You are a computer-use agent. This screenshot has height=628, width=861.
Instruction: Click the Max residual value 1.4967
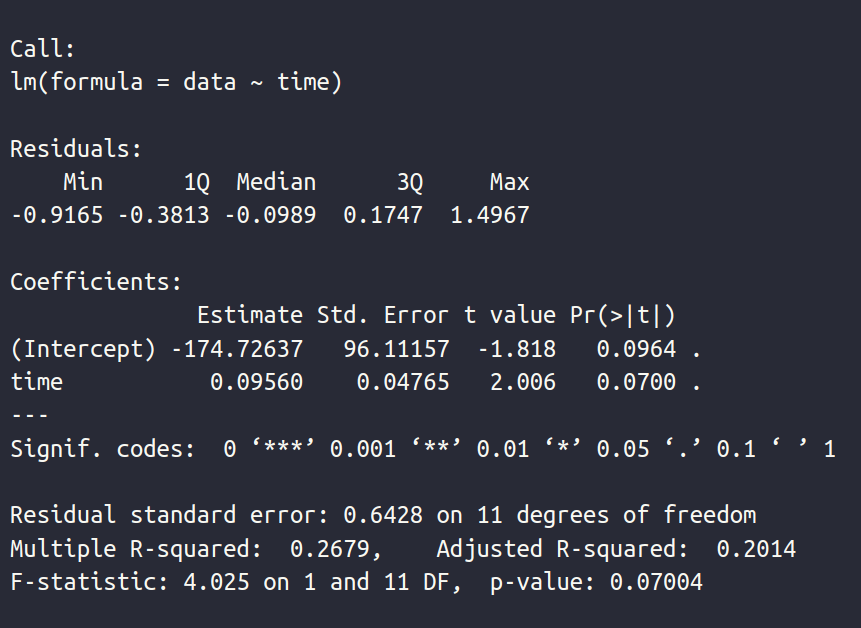489,215
